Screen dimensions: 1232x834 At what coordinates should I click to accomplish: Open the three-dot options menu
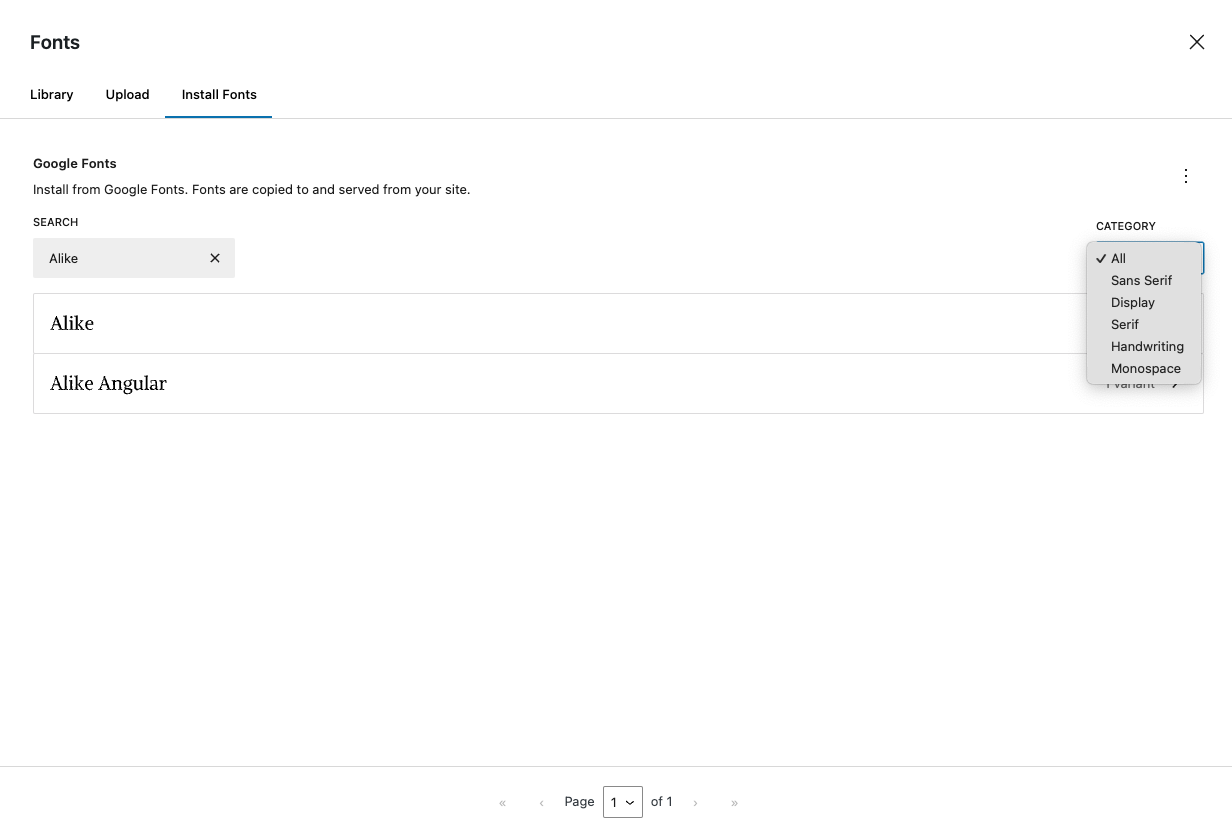(x=1186, y=176)
